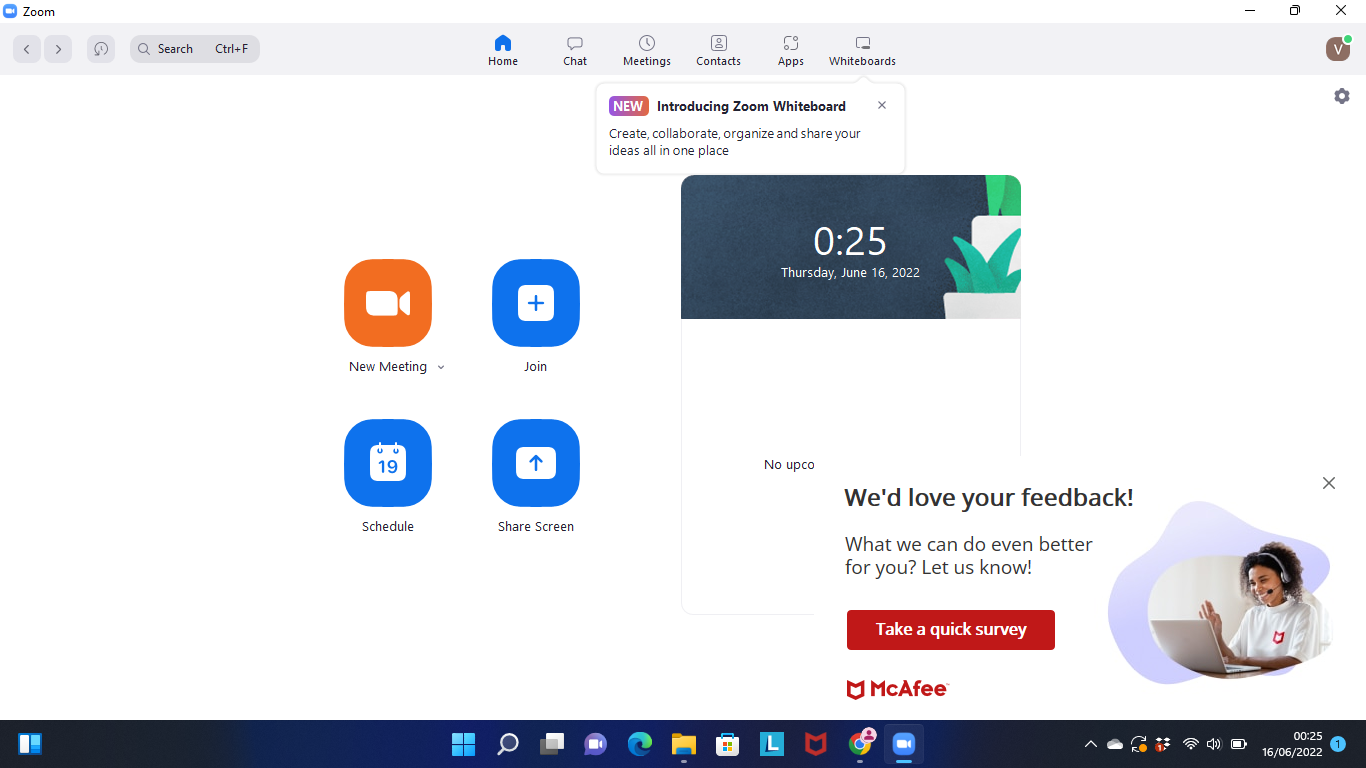Open Teams Chat from the taskbar
The image size is (1366, 768).
point(596,744)
